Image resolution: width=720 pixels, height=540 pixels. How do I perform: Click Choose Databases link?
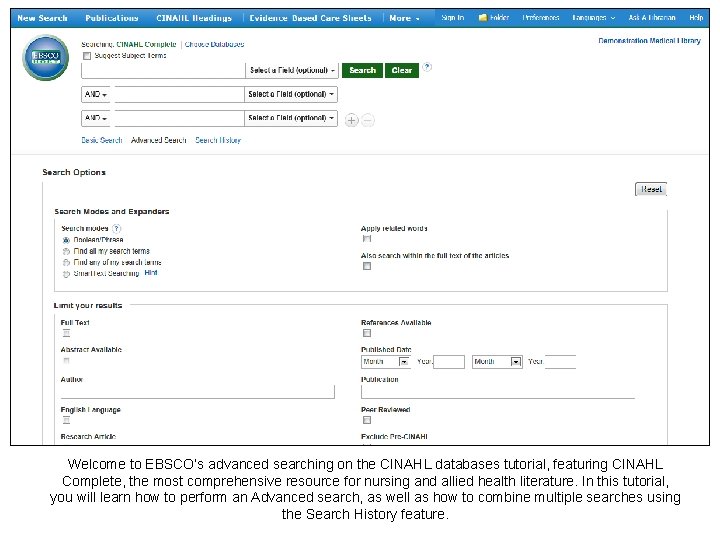pyautogui.click(x=214, y=44)
